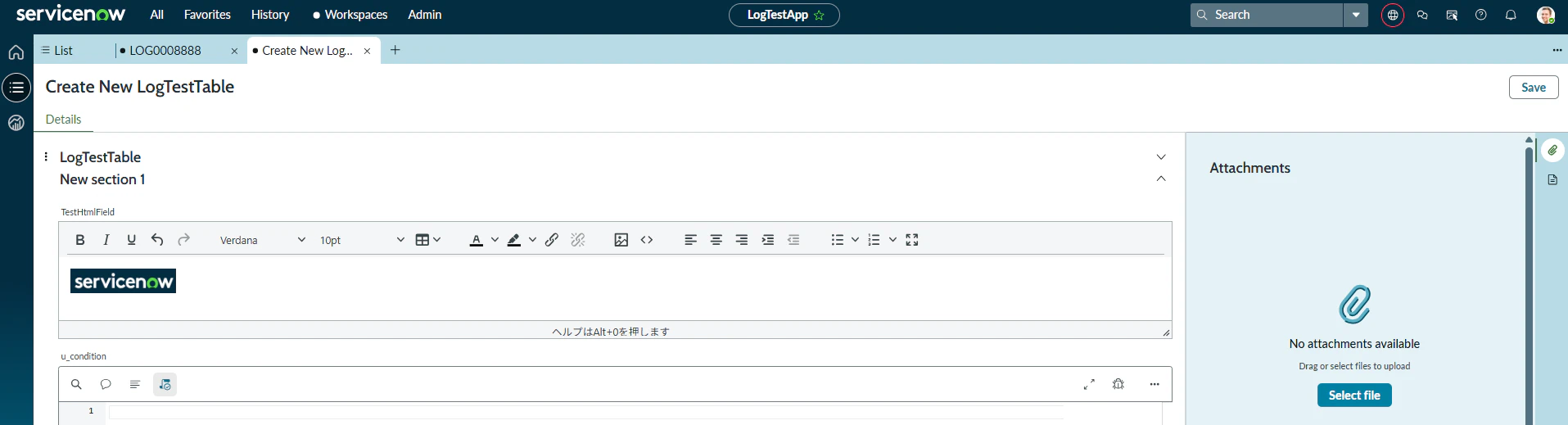Toggle italic formatting in the HTML editor
1568x425 pixels.
click(106, 240)
